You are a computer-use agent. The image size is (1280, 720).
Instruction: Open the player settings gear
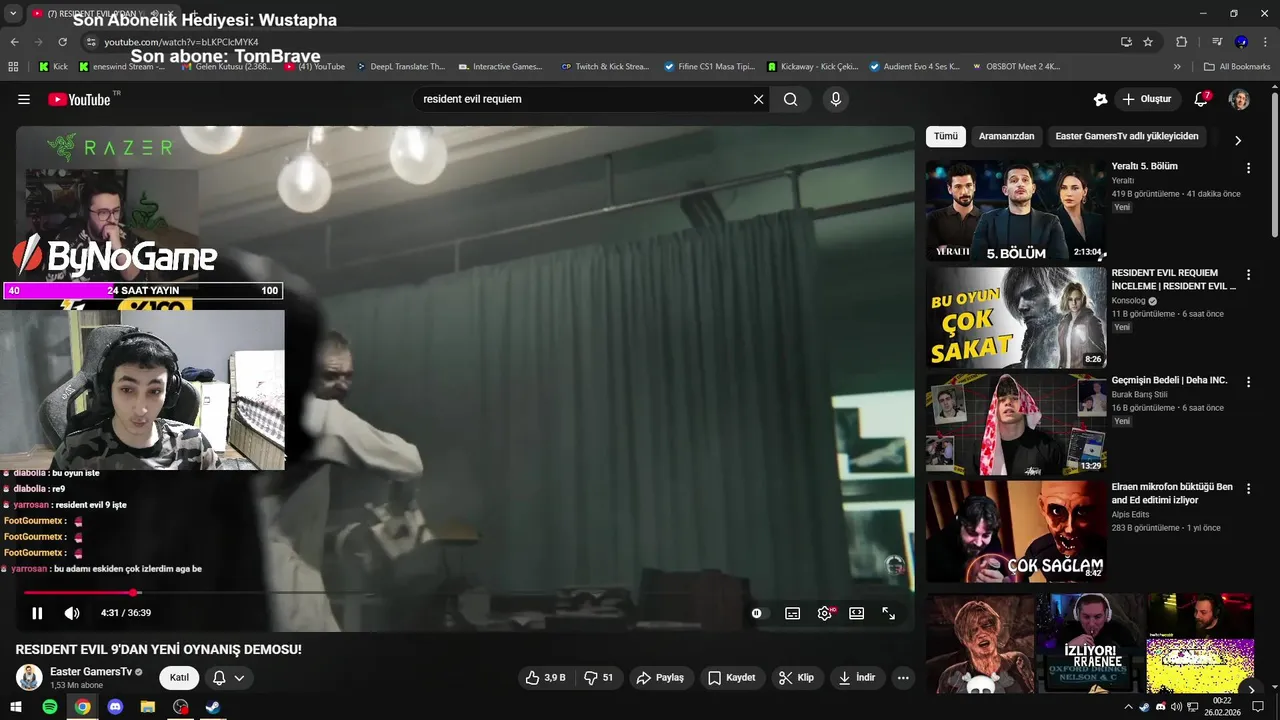(825, 613)
